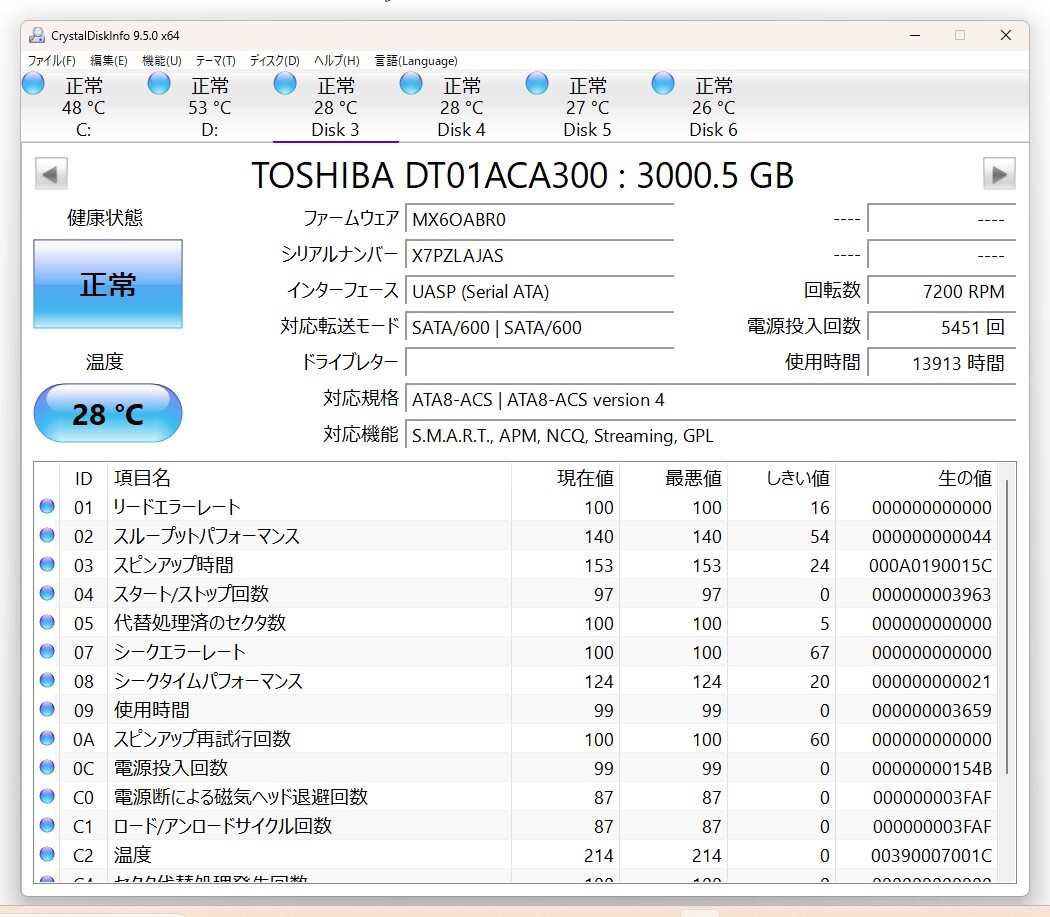Switch to the Disk 4 tab label
The image size is (1050, 917).
(x=461, y=130)
